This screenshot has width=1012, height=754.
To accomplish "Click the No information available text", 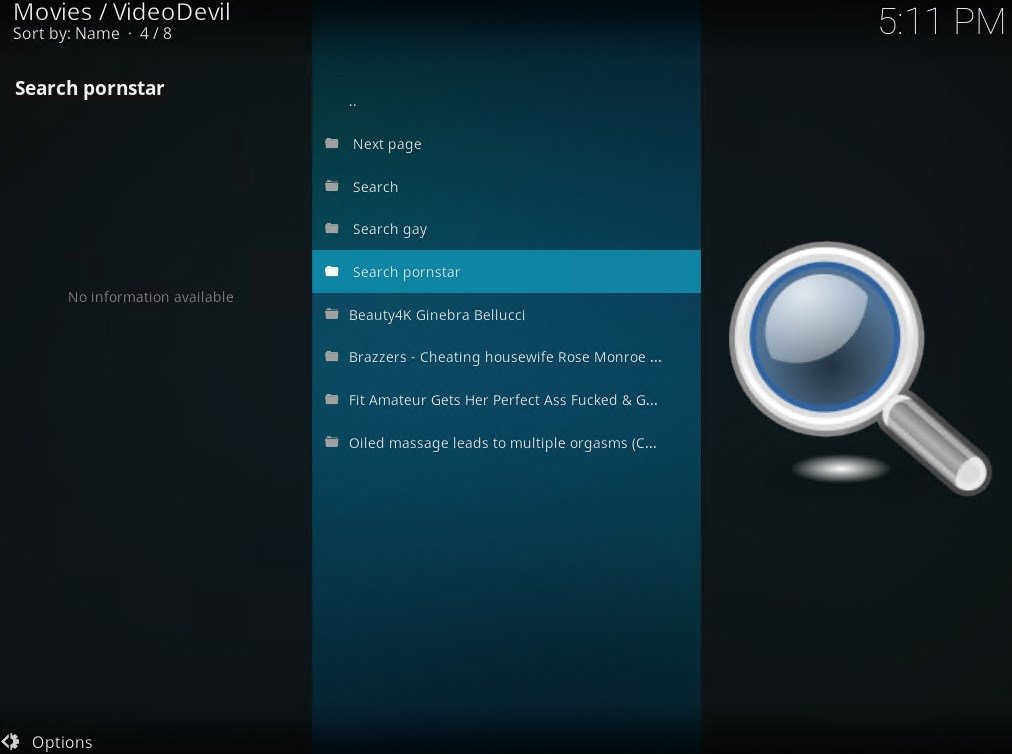I will [150, 297].
